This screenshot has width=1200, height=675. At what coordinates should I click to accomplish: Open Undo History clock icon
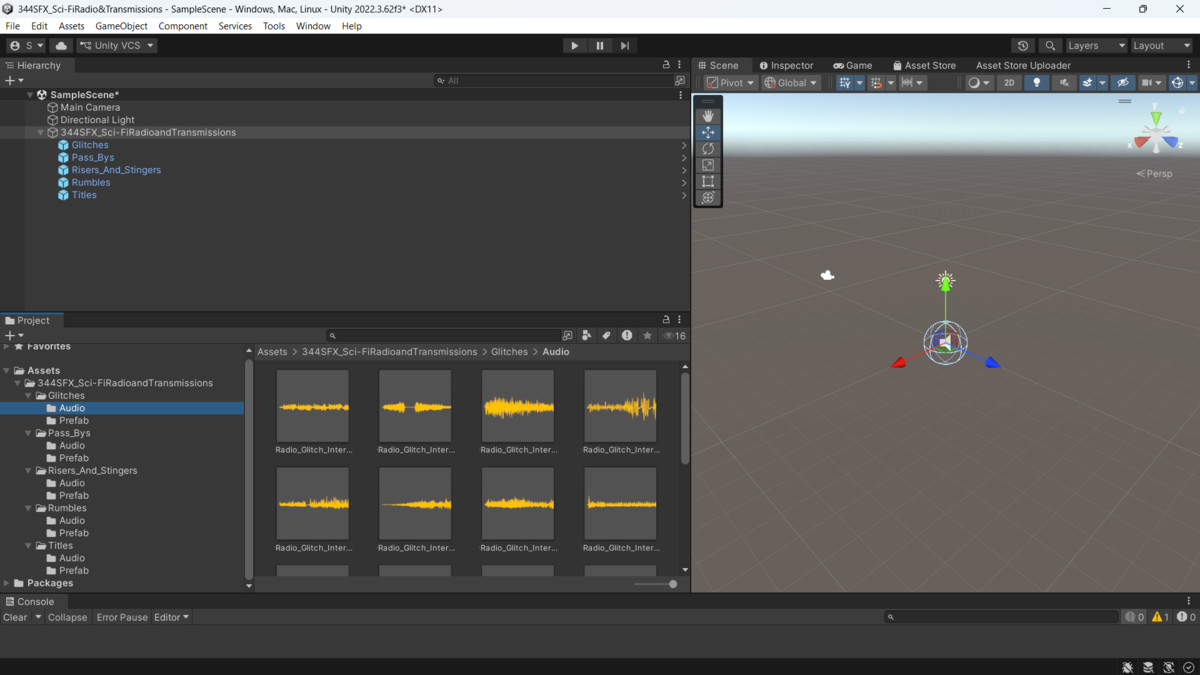pos(1022,45)
